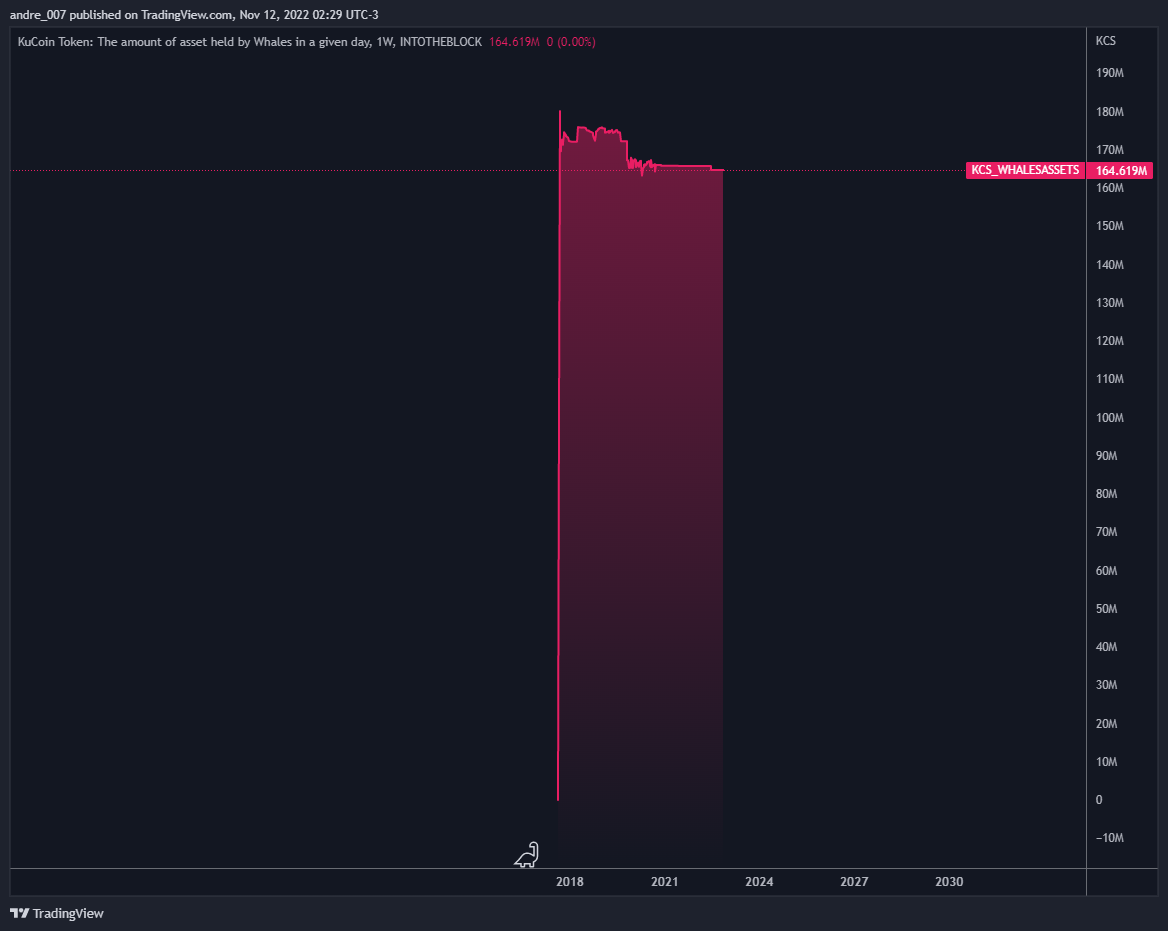Screen dimensions: 1168x931
Task: Click the pink spike peak near 180M
Action: (x=560, y=112)
